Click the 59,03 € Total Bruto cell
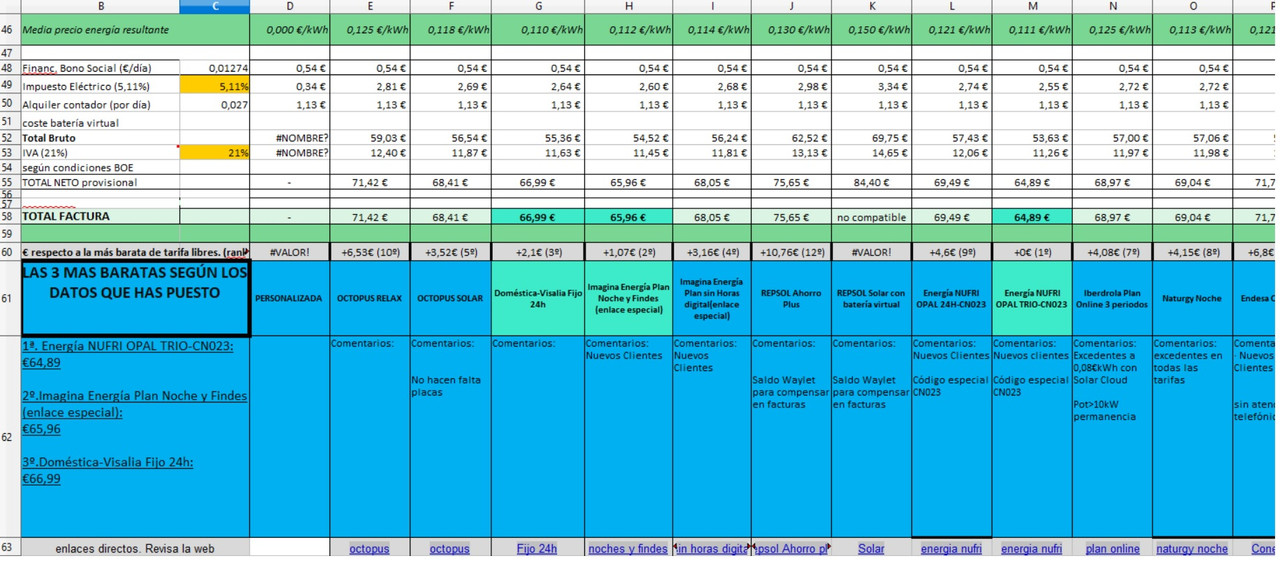 pos(369,138)
